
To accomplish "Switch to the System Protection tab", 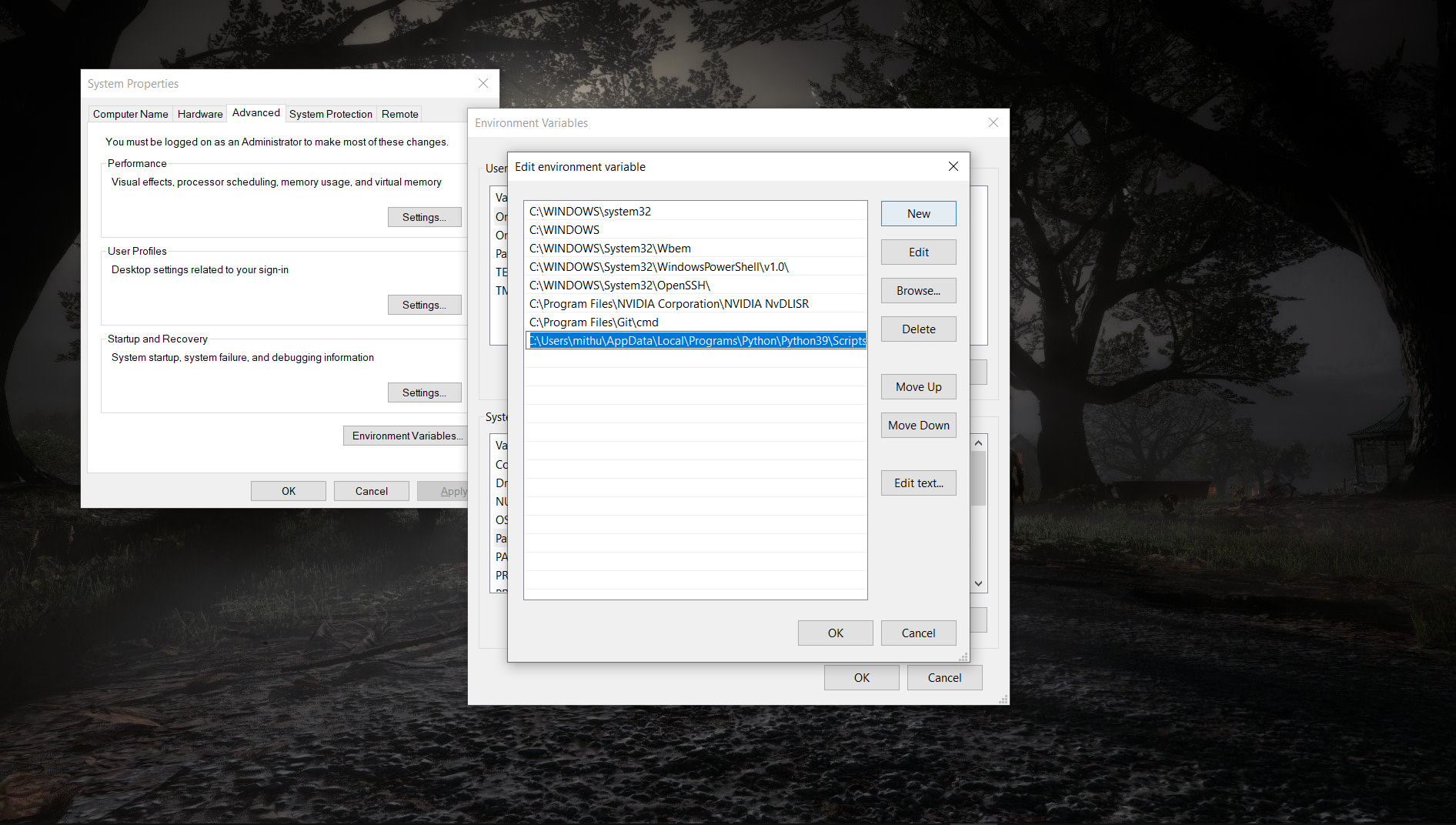I will 331,114.
